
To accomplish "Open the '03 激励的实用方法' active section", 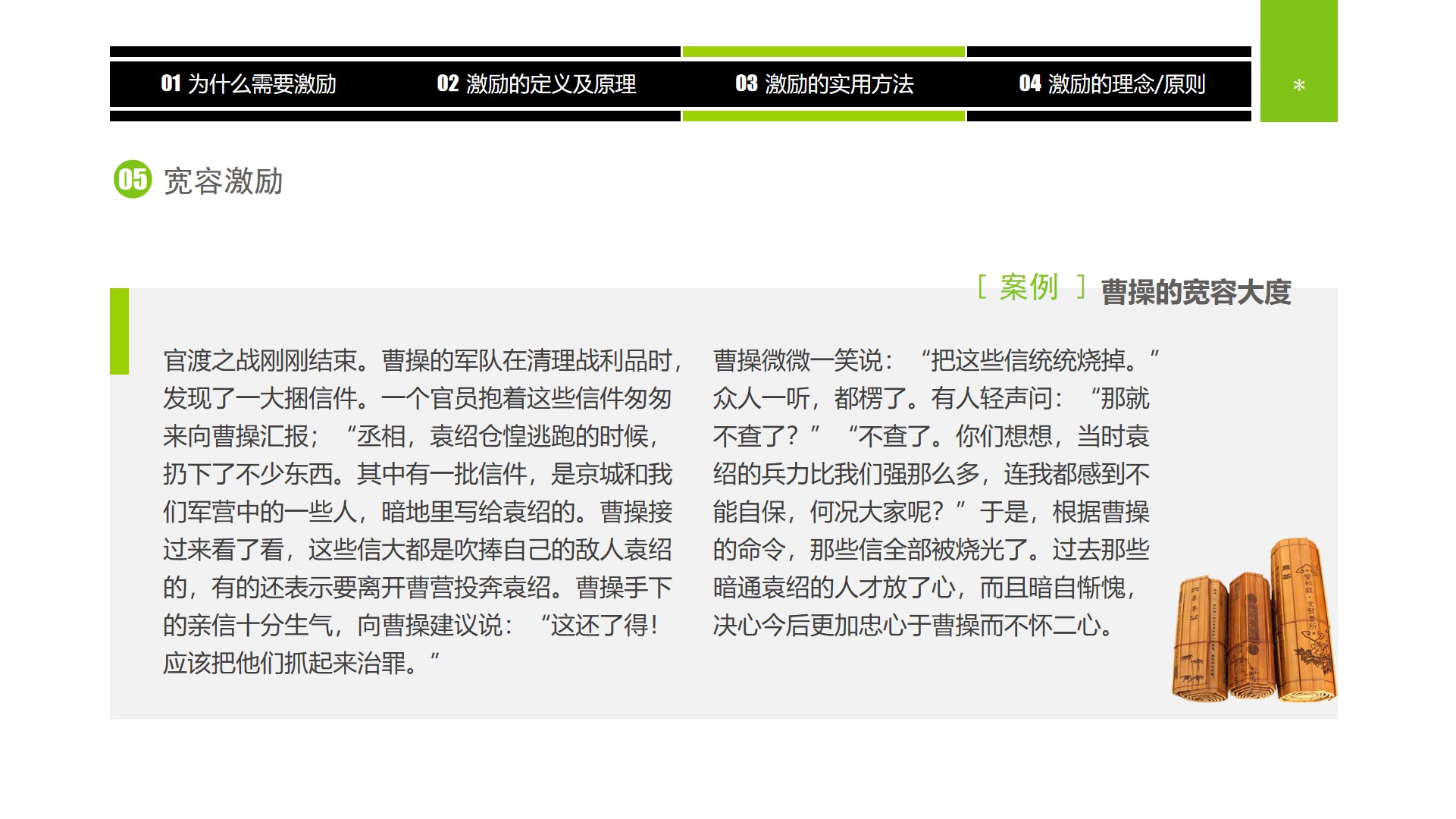I will point(826,83).
